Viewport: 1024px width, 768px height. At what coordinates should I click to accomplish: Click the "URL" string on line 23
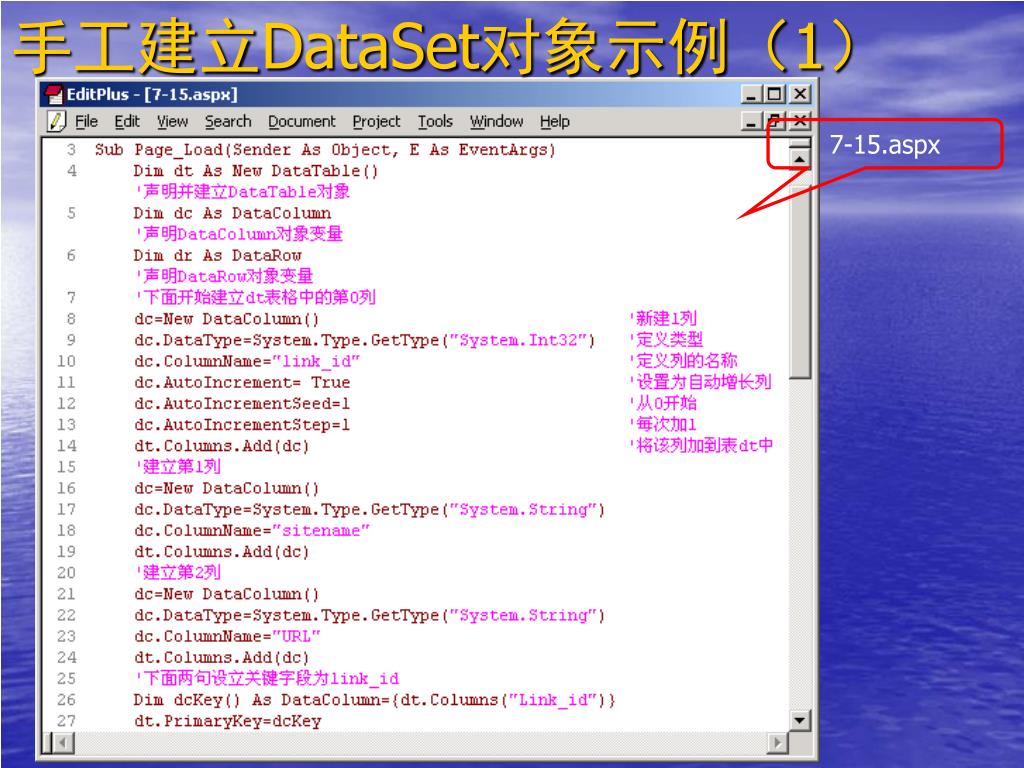tap(296, 636)
